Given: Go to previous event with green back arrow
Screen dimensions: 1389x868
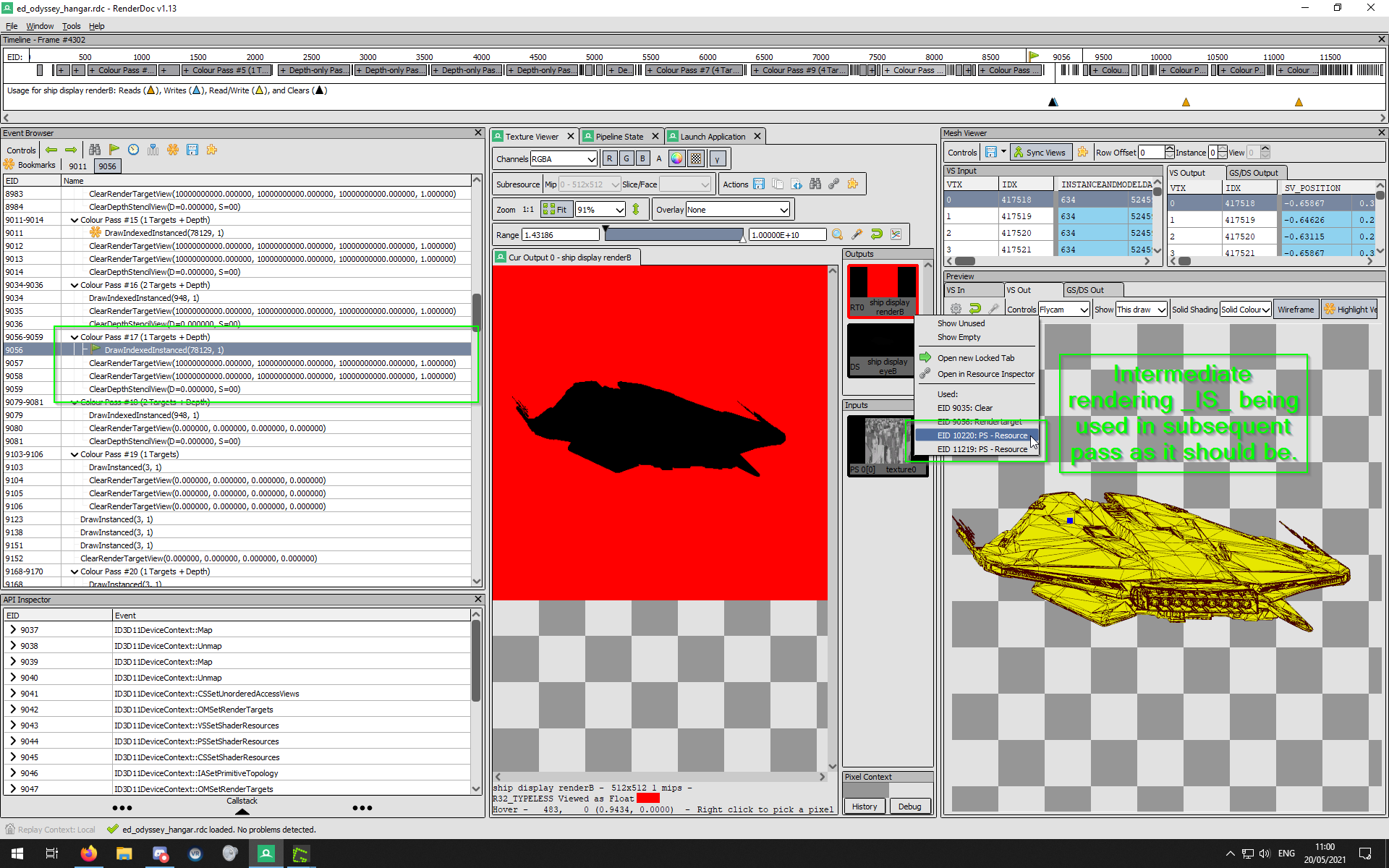Looking at the screenshot, I should tap(51, 150).
